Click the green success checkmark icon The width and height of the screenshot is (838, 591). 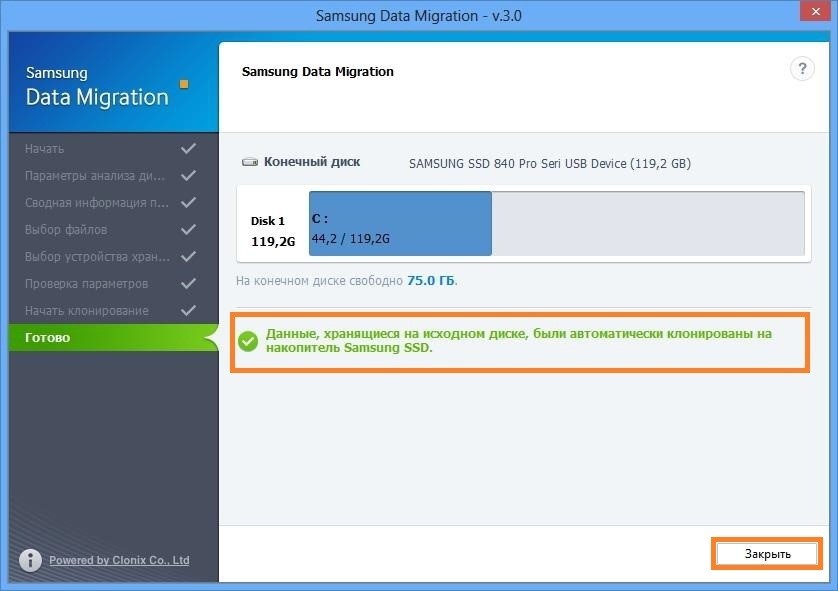(x=248, y=341)
